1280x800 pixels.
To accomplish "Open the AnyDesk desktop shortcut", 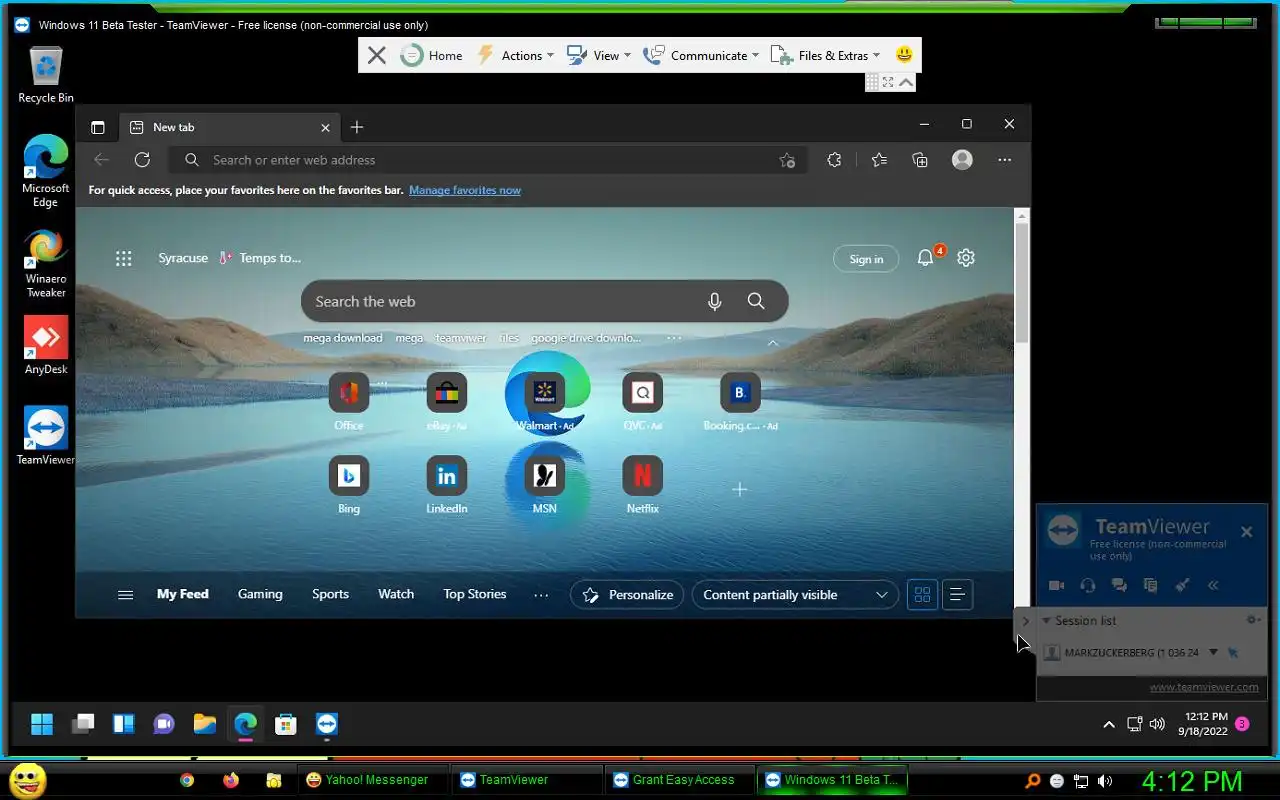I will [45, 346].
